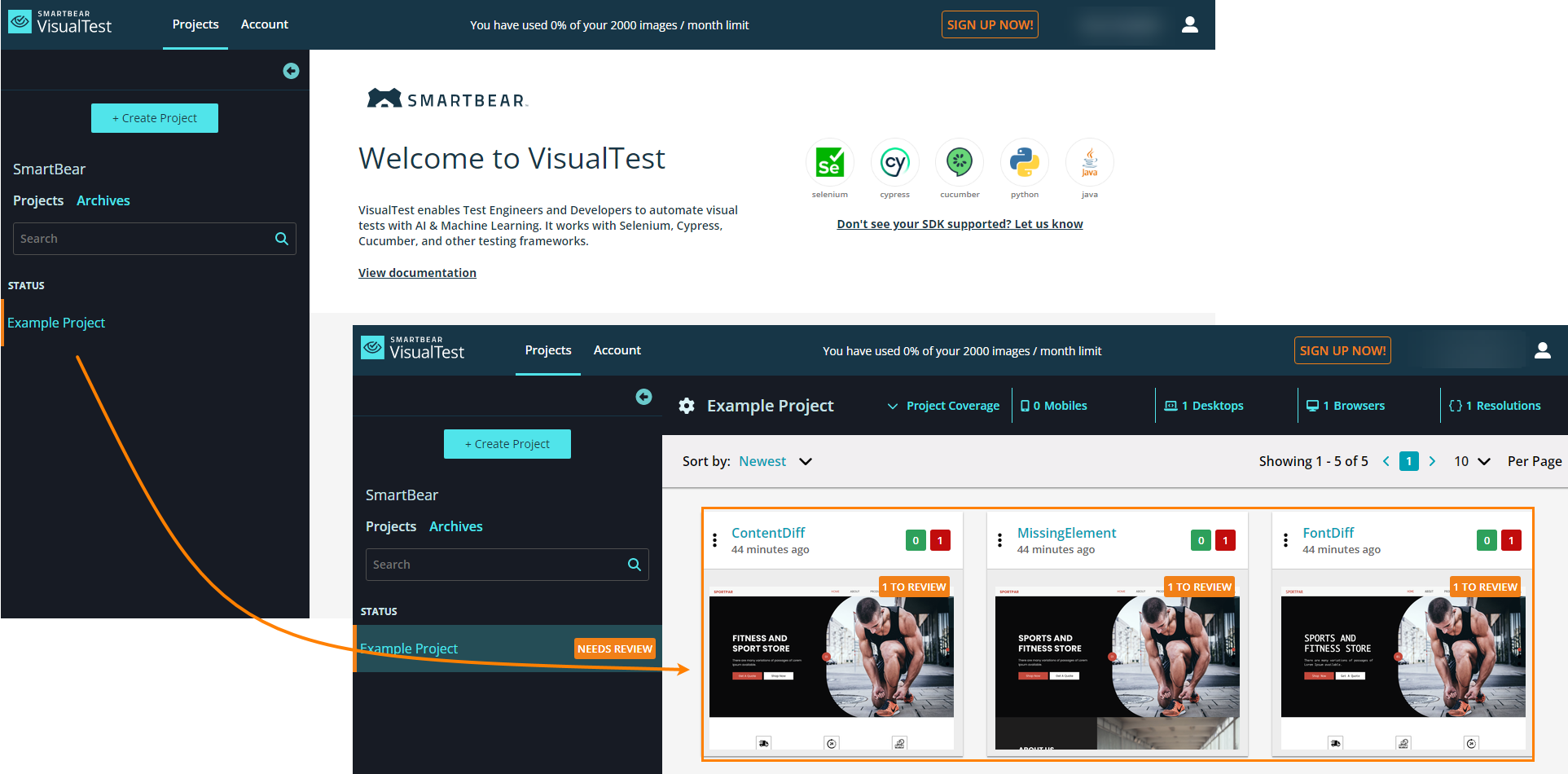Click the search magnifier in the front window
Screen dimensions: 1568x774
(635, 565)
